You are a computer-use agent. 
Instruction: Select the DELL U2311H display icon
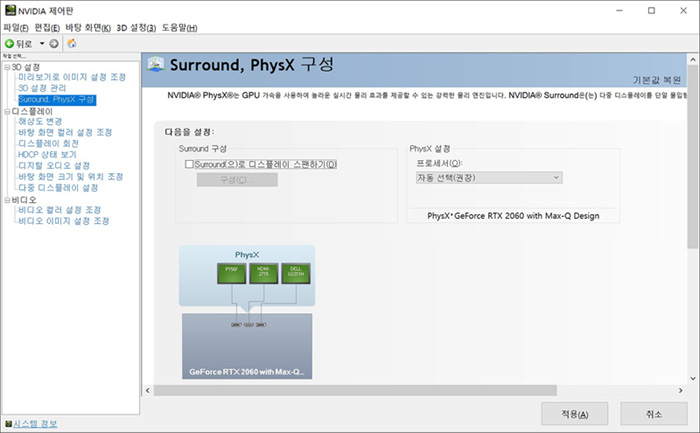(296, 274)
